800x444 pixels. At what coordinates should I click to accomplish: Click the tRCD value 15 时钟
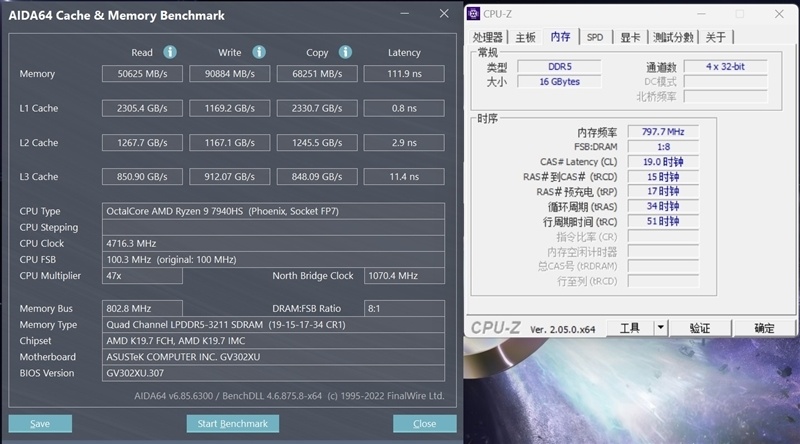[x=663, y=177]
